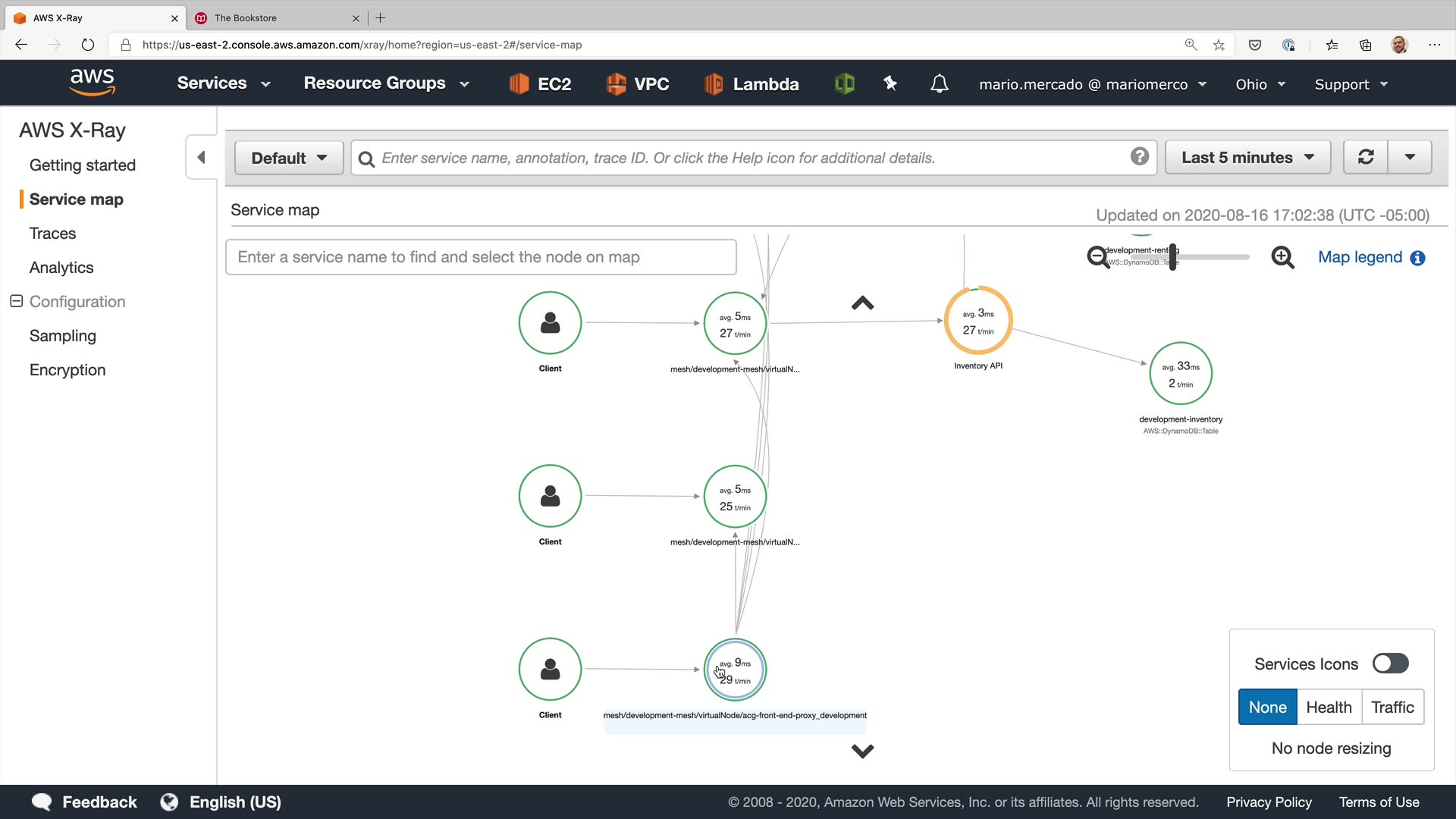1456x819 pixels.
Task: Pan map up with chevron arrow
Action: tap(862, 303)
